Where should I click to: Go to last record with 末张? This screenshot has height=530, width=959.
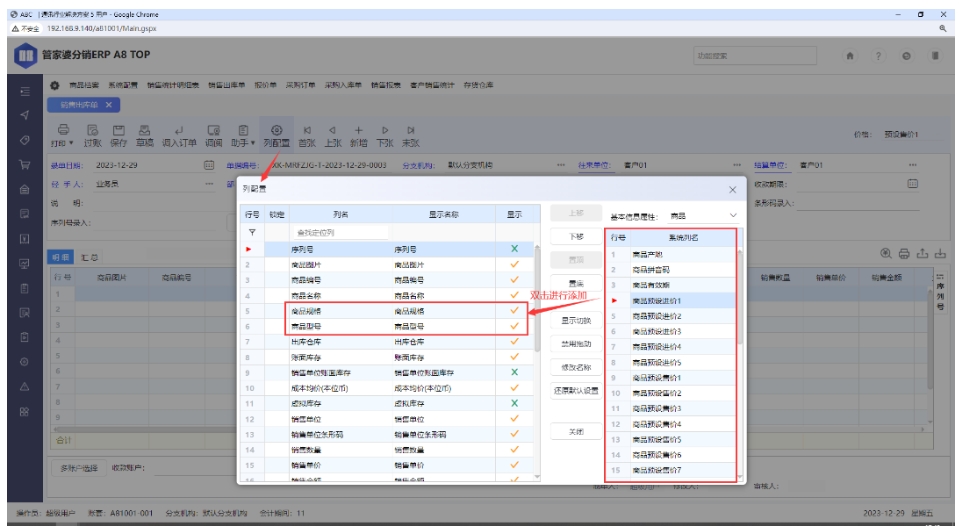pyautogui.click(x=410, y=130)
